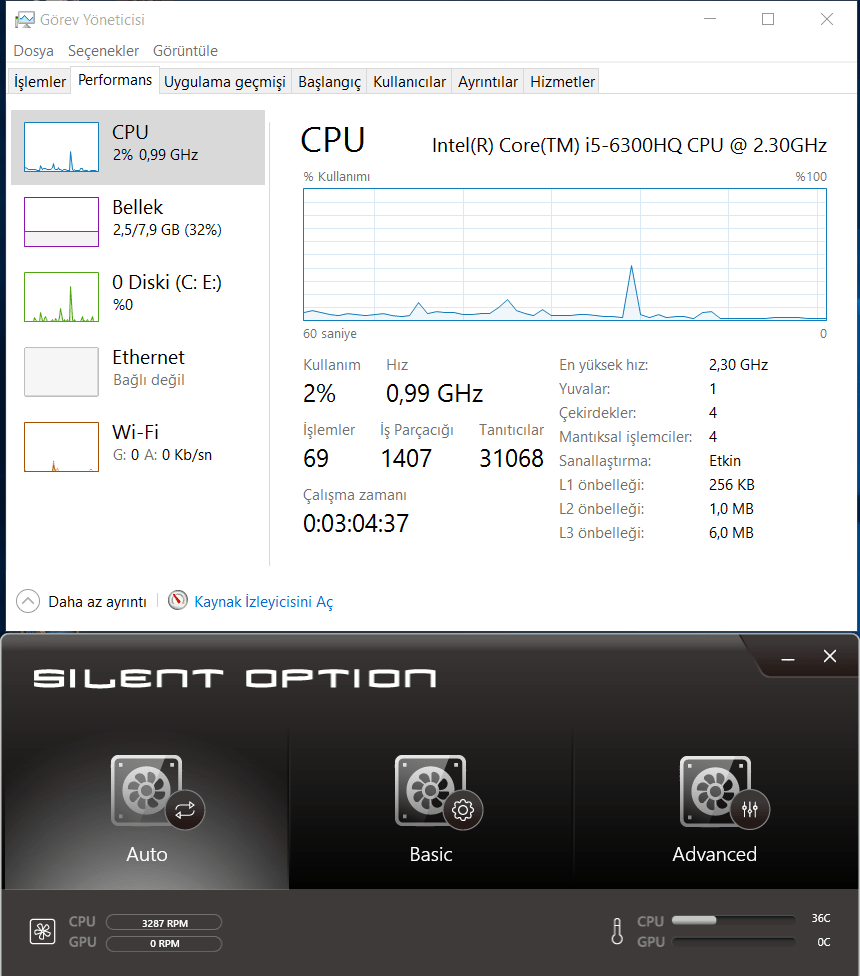Click the Resource Monitor gauge icon
The height and width of the screenshot is (976, 860).
(178, 601)
